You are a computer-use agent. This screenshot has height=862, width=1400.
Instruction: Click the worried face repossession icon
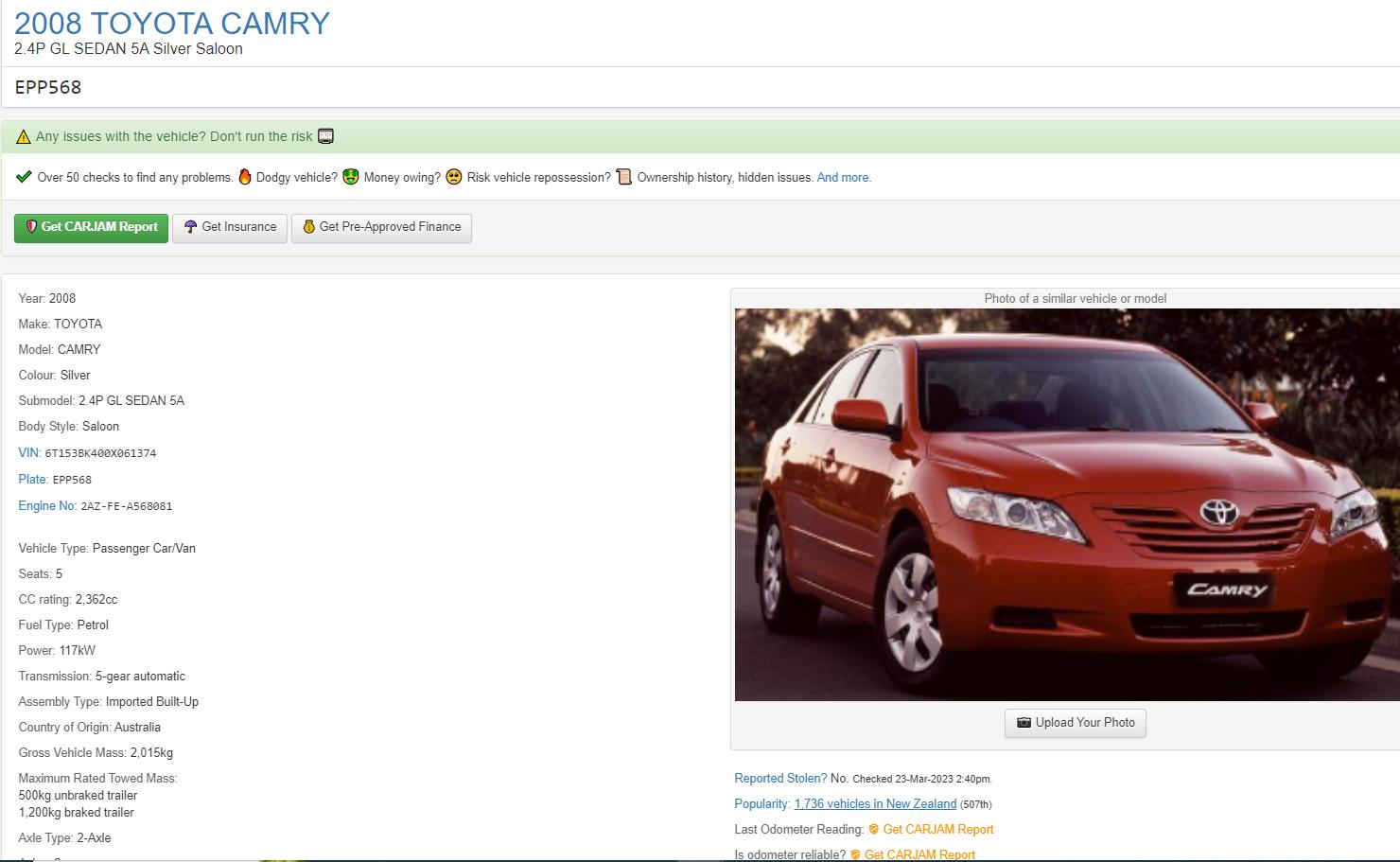point(454,177)
